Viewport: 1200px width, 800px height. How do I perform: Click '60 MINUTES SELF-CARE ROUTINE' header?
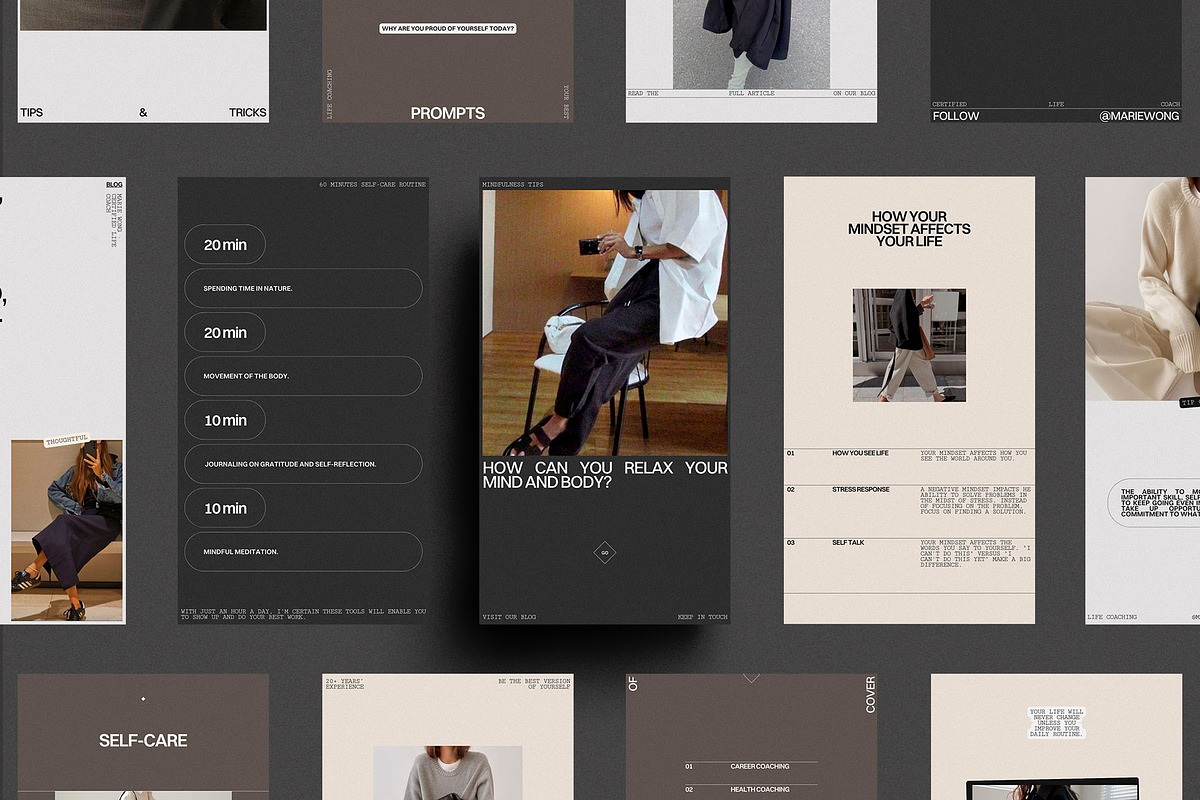click(372, 184)
